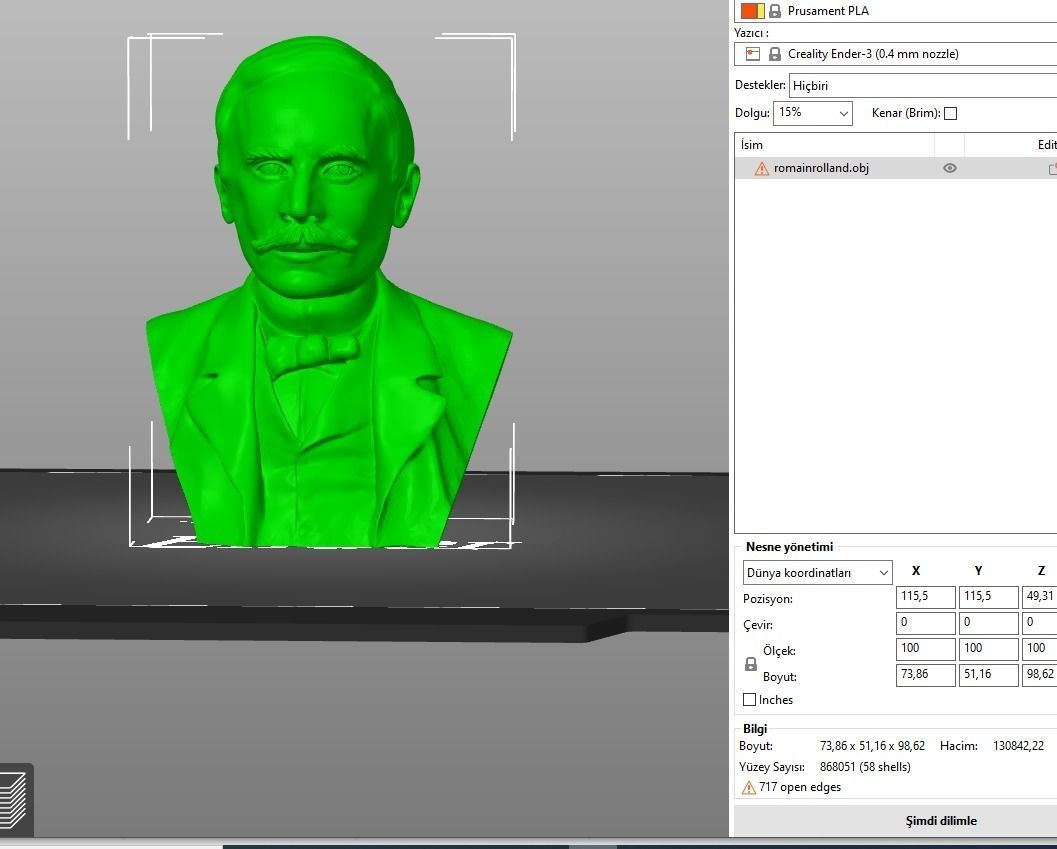Screen dimensions: 1057x849
Task: Click the '868051 (58 shells)' face count text
Action: 865,767
